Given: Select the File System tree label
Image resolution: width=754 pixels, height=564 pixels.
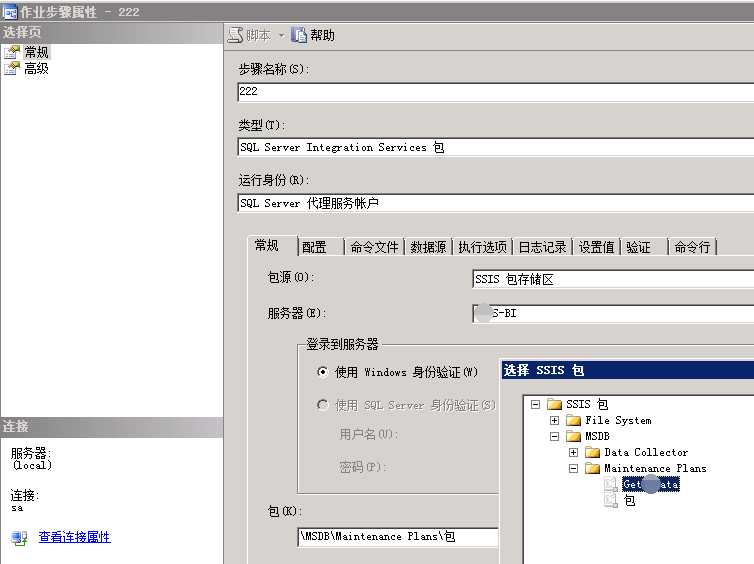Looking at the screenshot, I should (x=618, y=420).
